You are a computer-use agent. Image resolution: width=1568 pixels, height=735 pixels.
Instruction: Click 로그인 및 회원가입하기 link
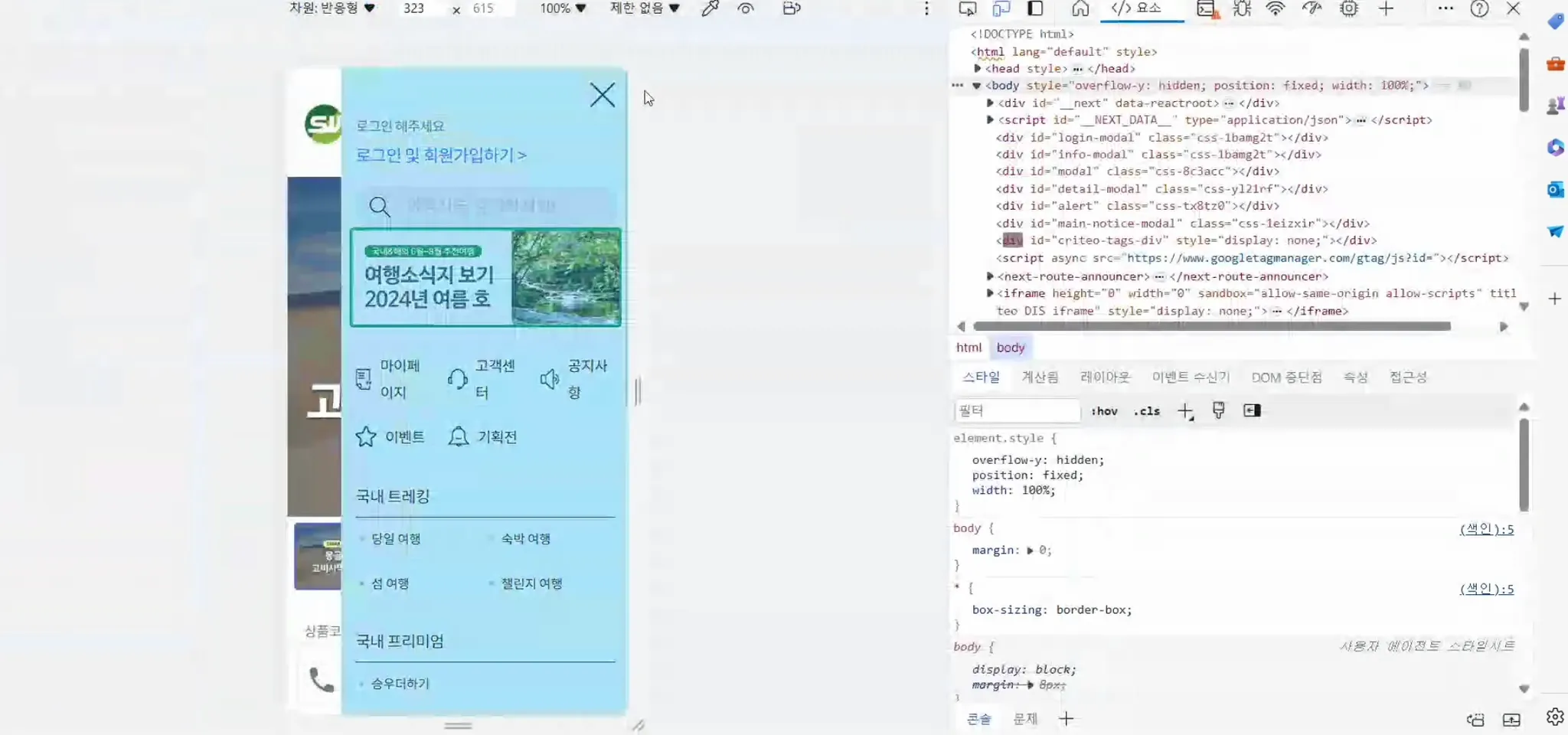point(441,155)
